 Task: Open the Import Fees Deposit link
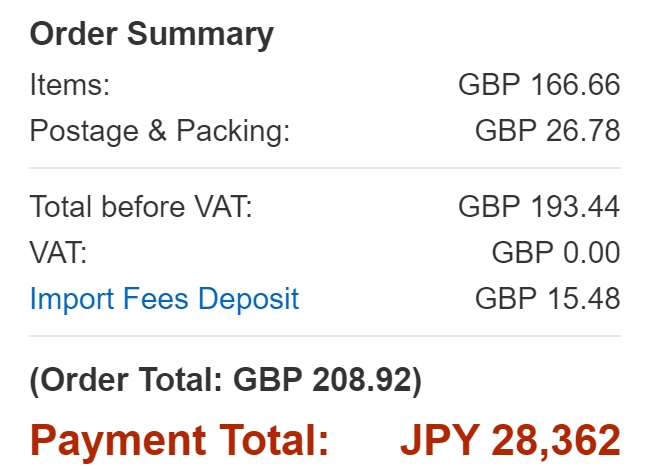click(x=164, y=298)
